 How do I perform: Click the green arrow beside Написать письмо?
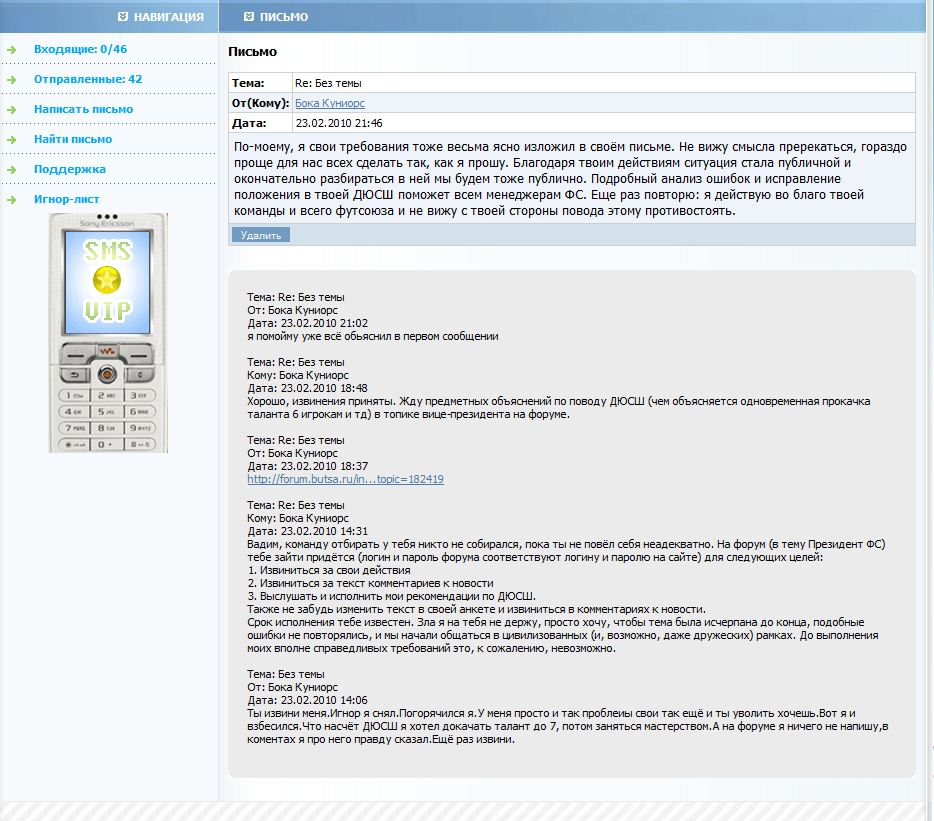(11, 109)
